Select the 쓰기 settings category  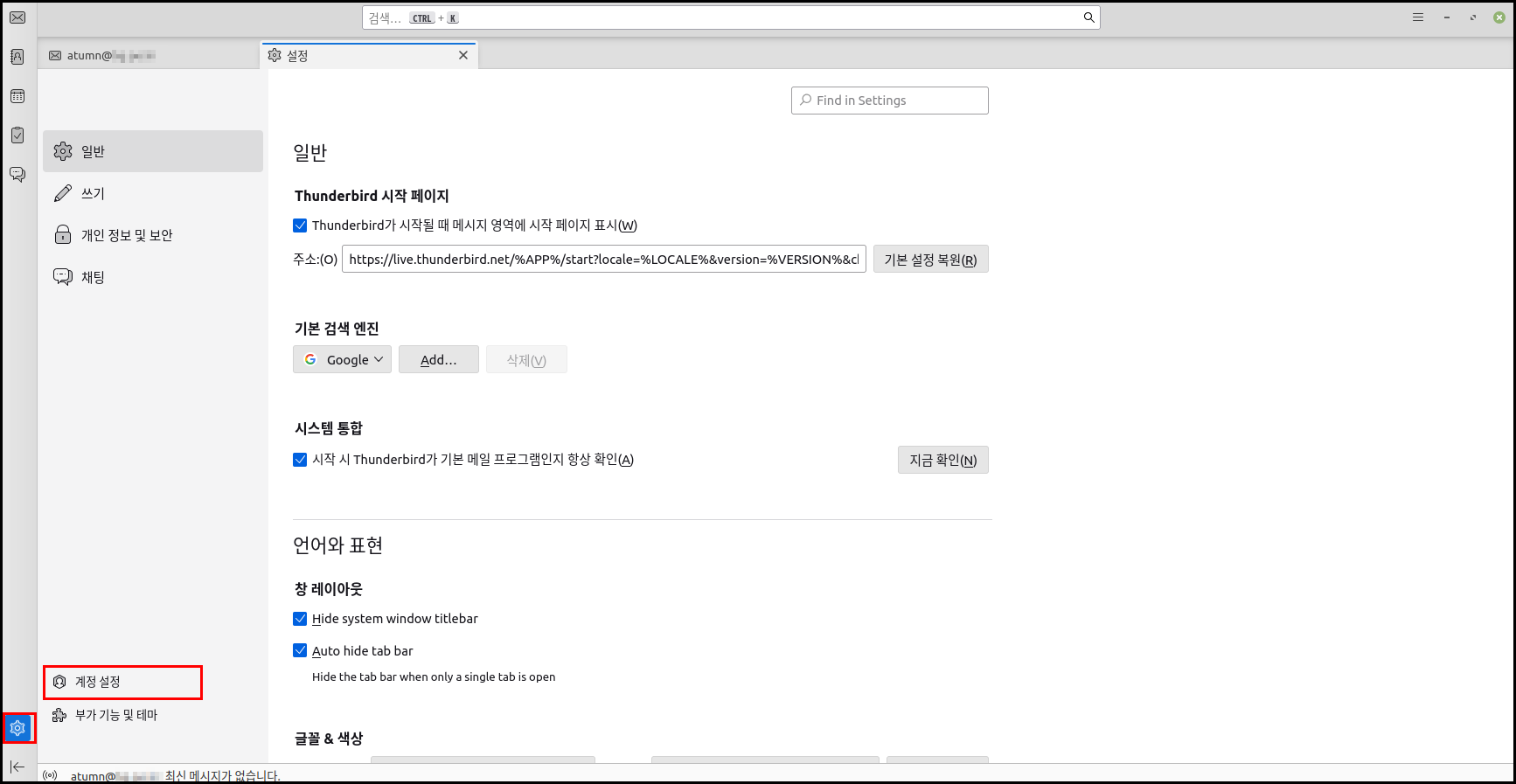click(153, 193)
